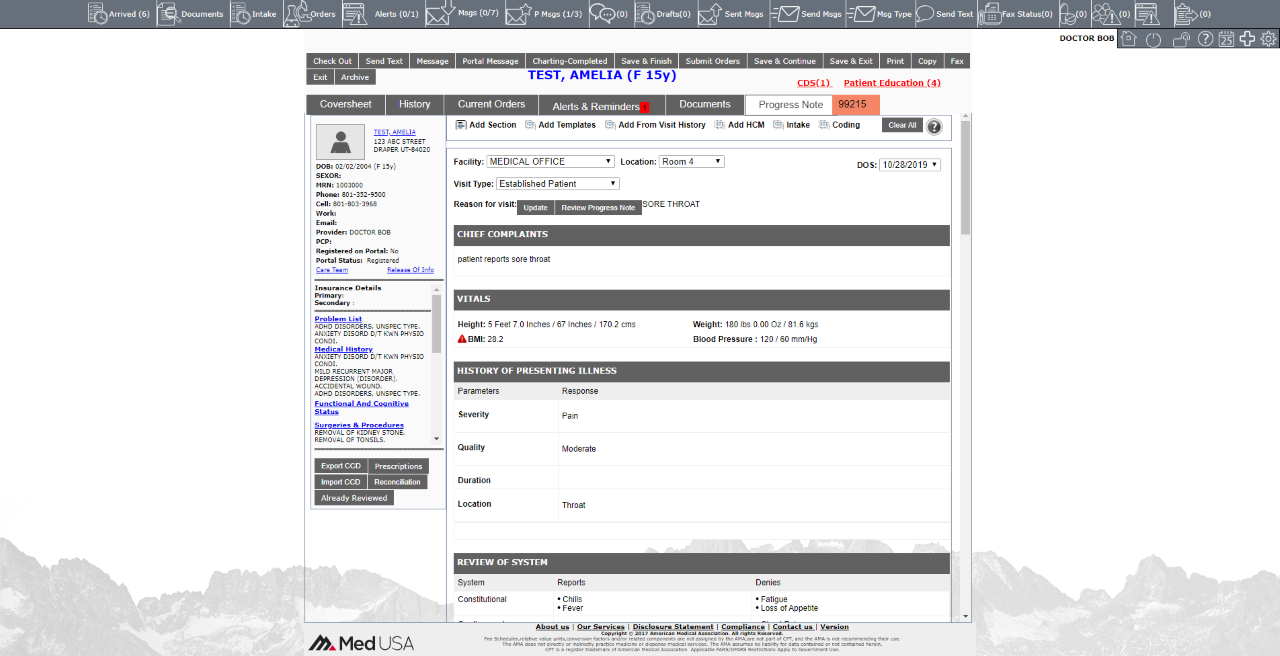Open the settings gear icon
Viewport: 1280px width, 656px height.
1267,37
